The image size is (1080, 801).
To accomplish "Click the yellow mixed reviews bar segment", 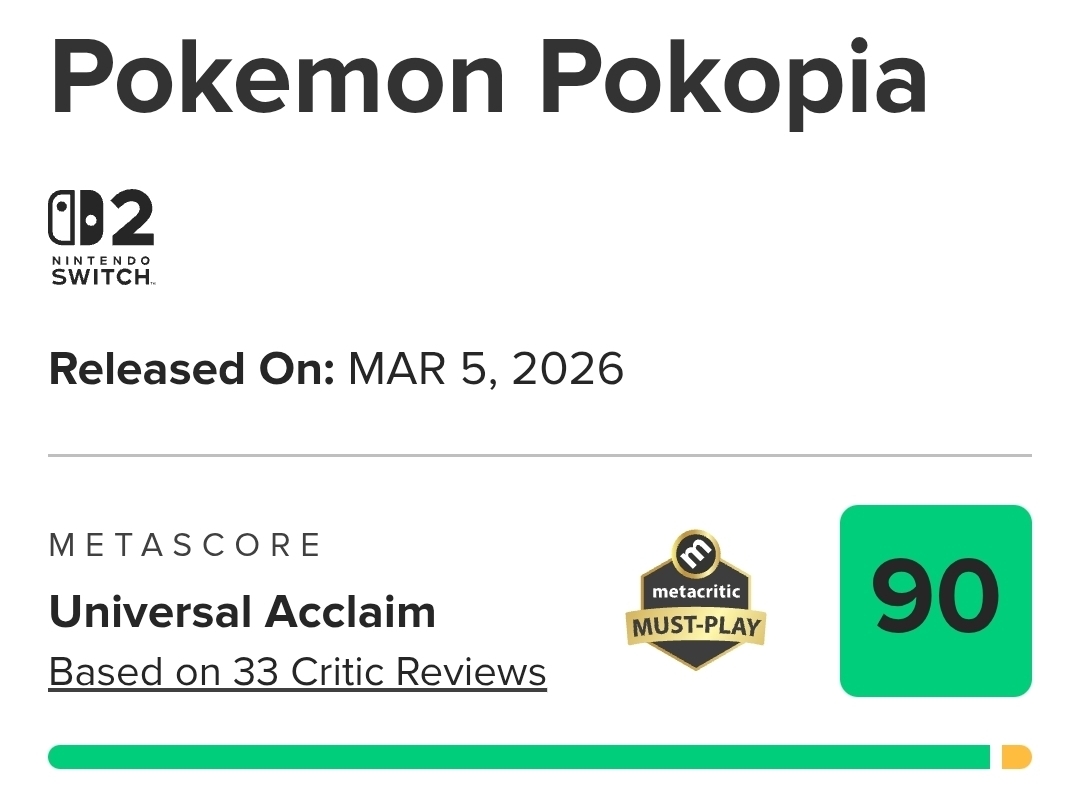I will coord(1015,757).
